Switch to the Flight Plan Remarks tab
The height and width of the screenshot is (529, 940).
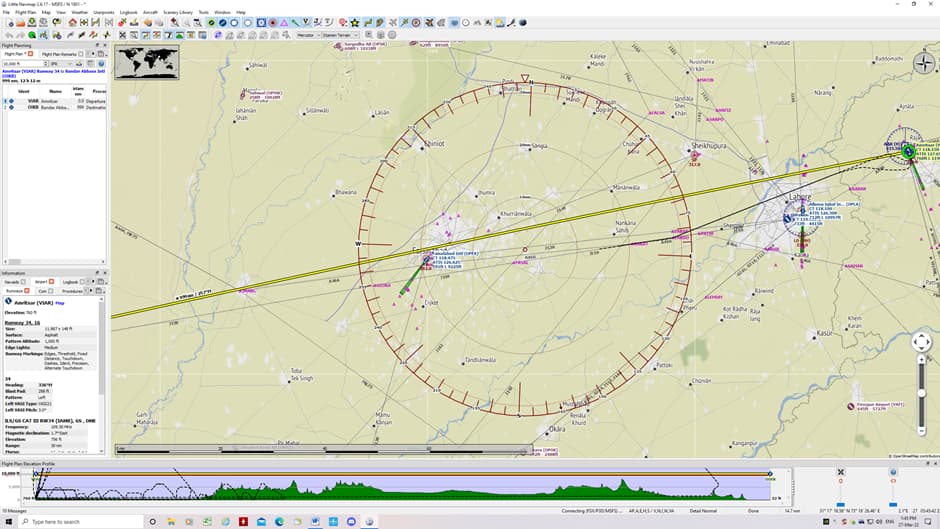(x=62, y=54)
